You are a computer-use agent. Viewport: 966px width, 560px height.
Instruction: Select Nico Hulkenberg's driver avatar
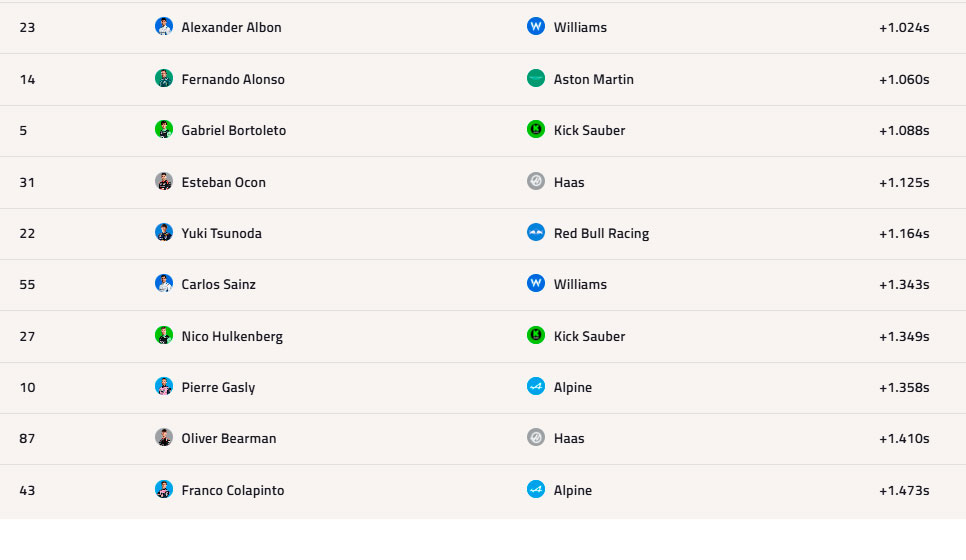coord(164,336)
